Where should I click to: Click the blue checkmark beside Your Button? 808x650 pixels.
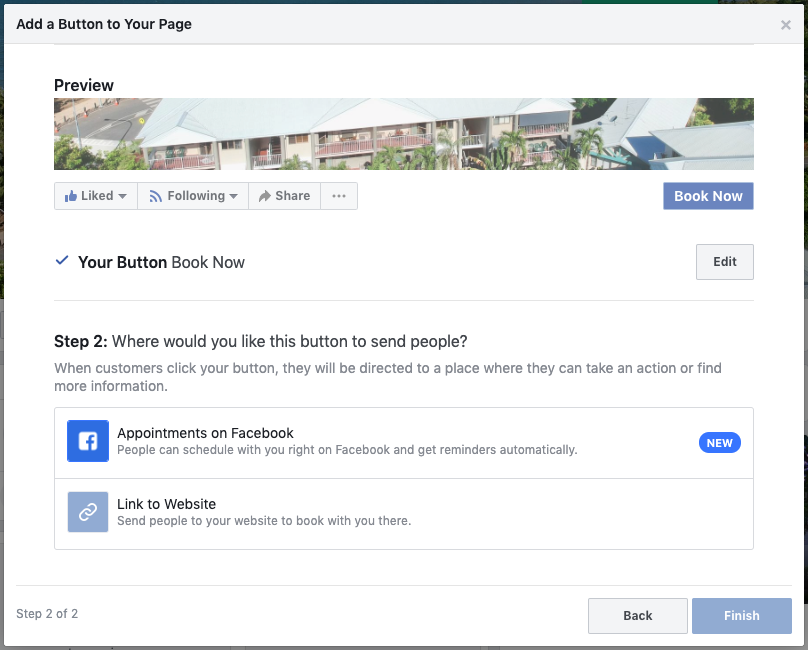pyautogui.click(x=62, y=260)
